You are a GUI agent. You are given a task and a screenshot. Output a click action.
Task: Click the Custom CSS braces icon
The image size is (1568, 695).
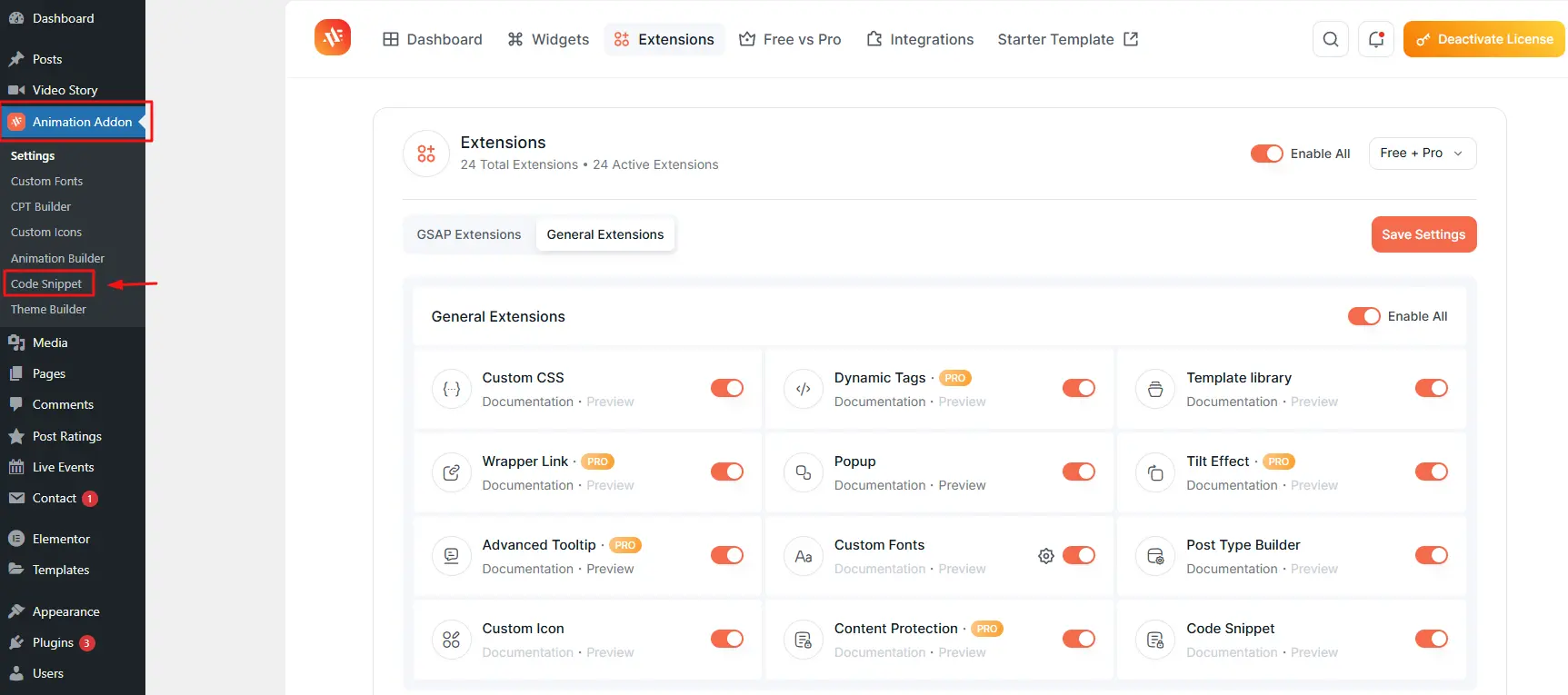click(x=452, y=389)
